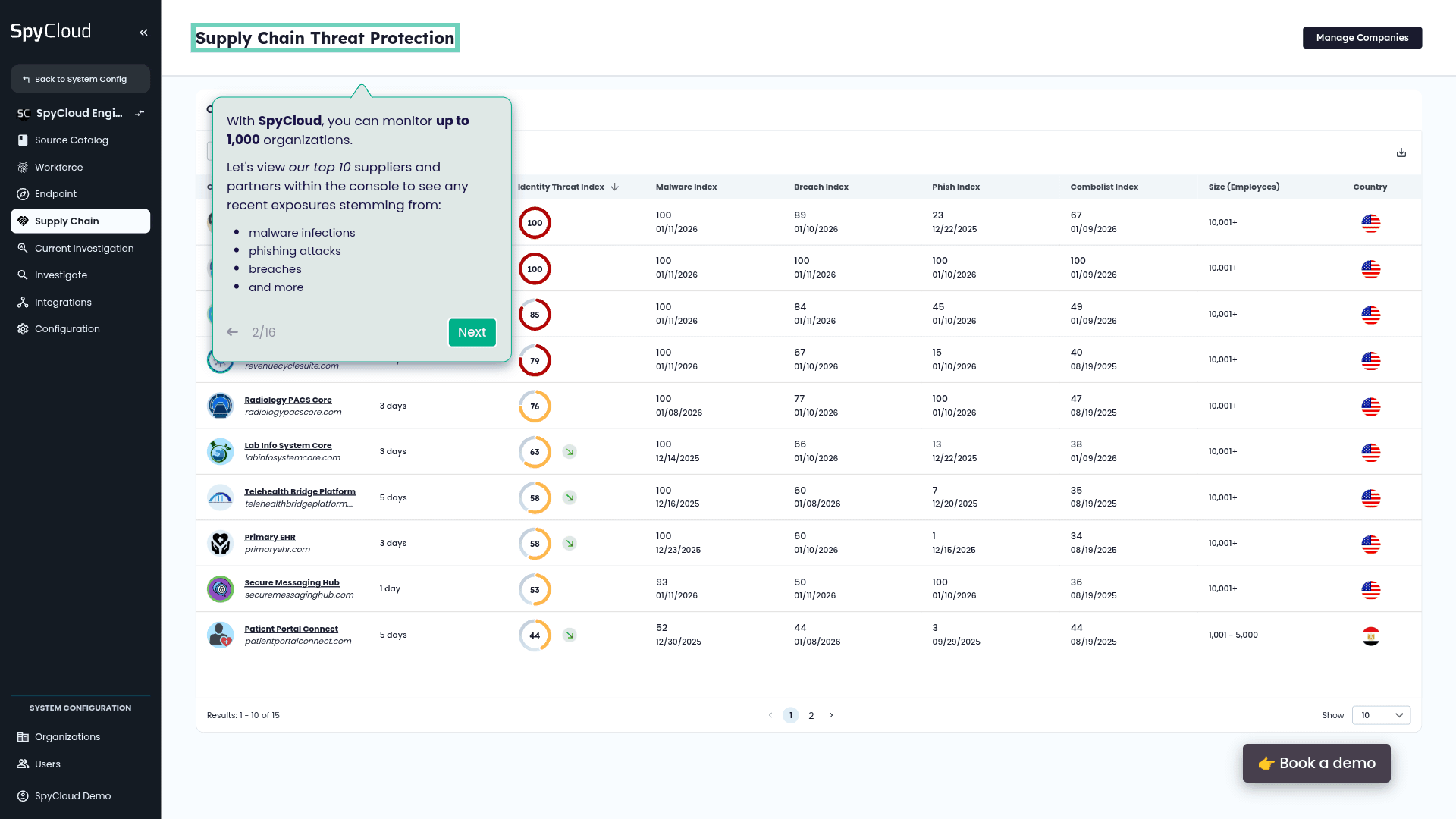
Task: Click Egypt flag for Patient Portal Connect
Action: 1370,635
